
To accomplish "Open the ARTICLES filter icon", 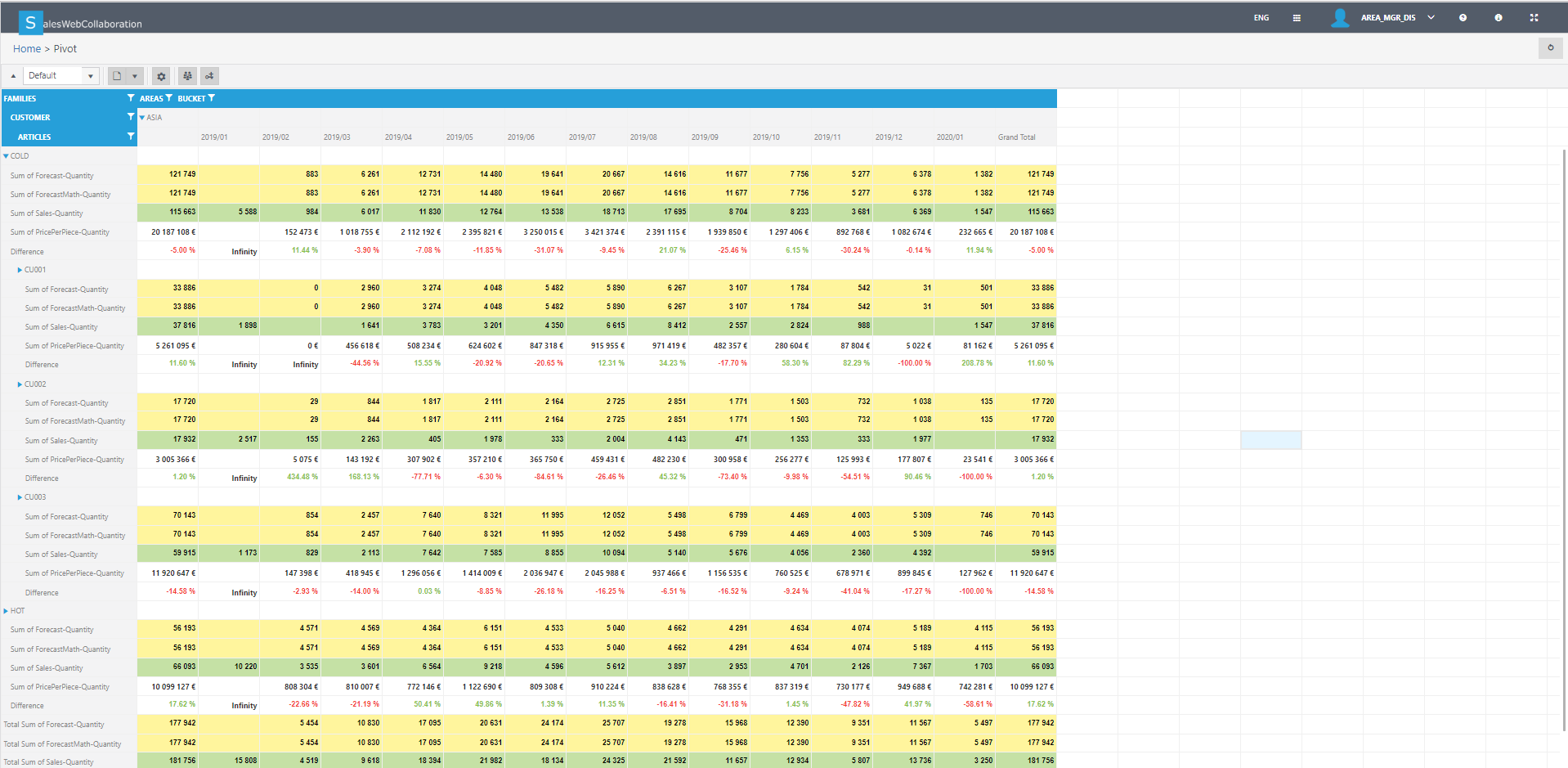I will 131,136.
